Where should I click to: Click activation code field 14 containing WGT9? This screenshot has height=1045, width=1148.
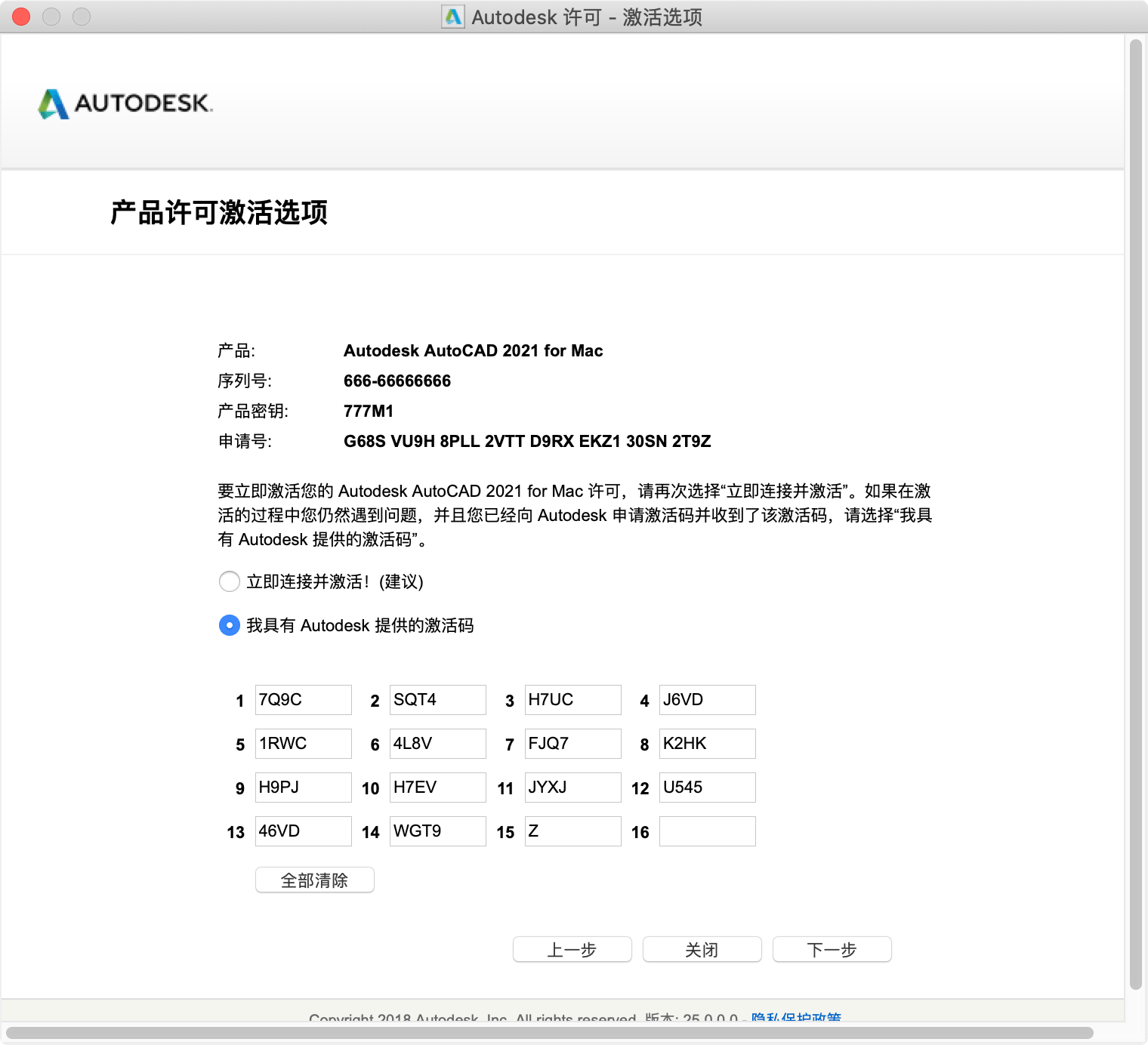point(438,831)
